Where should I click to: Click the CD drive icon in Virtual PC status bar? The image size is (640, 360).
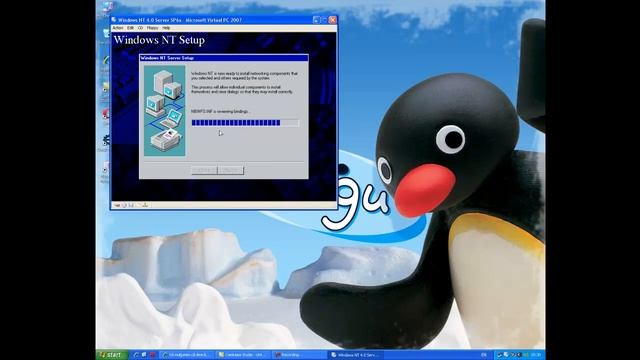(x=124, y=205)
